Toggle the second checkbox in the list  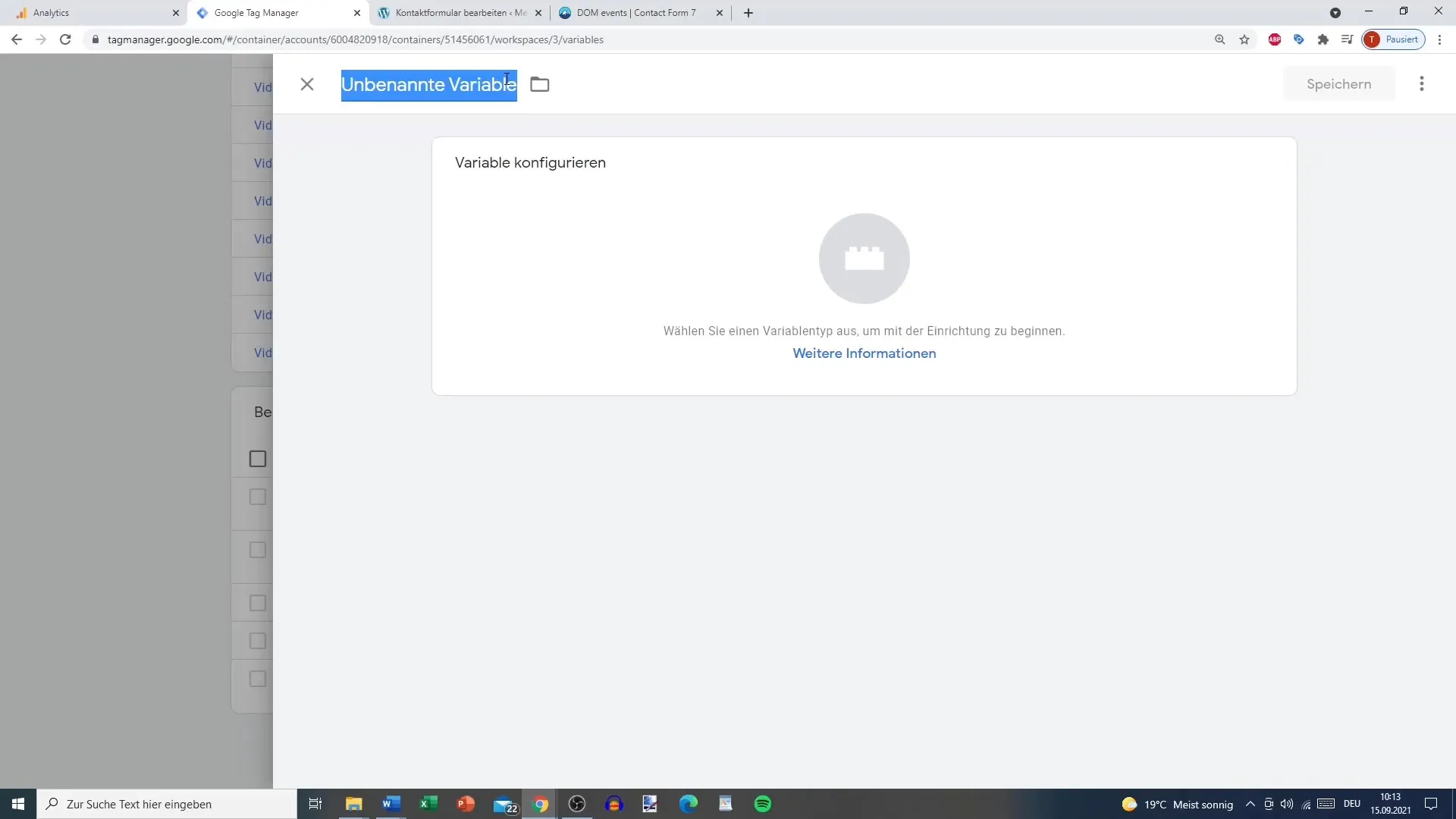(258, 498)
